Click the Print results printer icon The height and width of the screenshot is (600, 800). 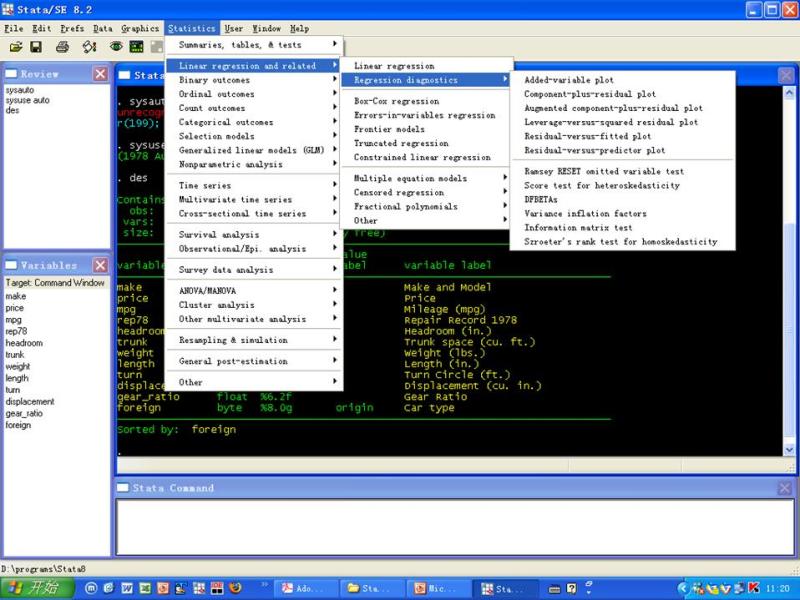[62, 47]
